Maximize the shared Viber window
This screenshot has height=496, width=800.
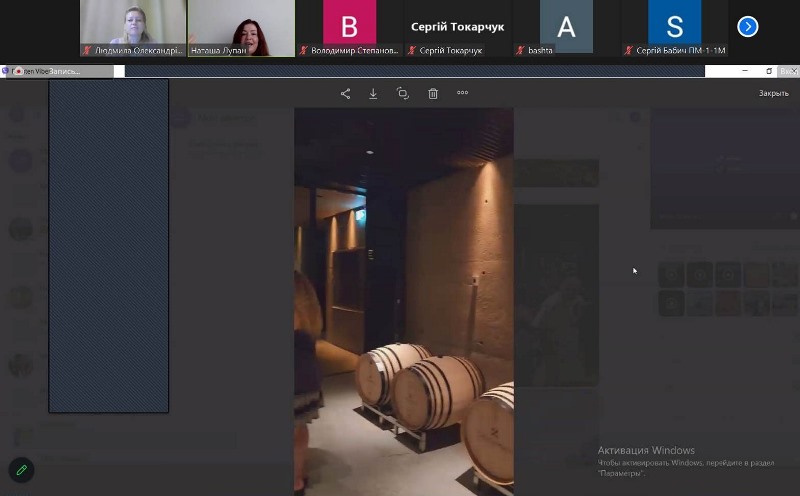point(768,71)
